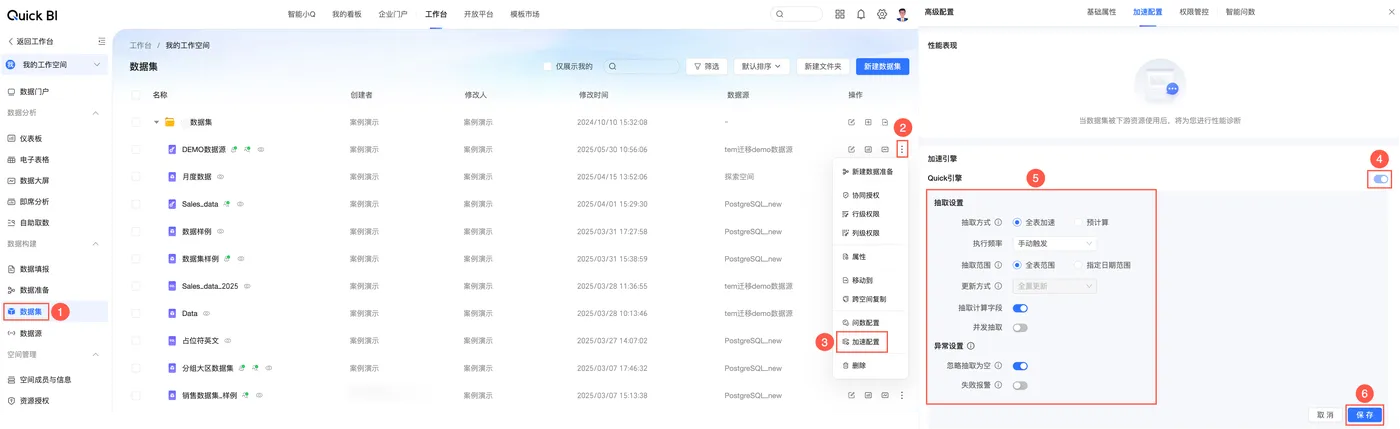Toggle 忽略抽取为空 switch
The height and width of the screenshot is (429, 1400).
click(1020, 366)
